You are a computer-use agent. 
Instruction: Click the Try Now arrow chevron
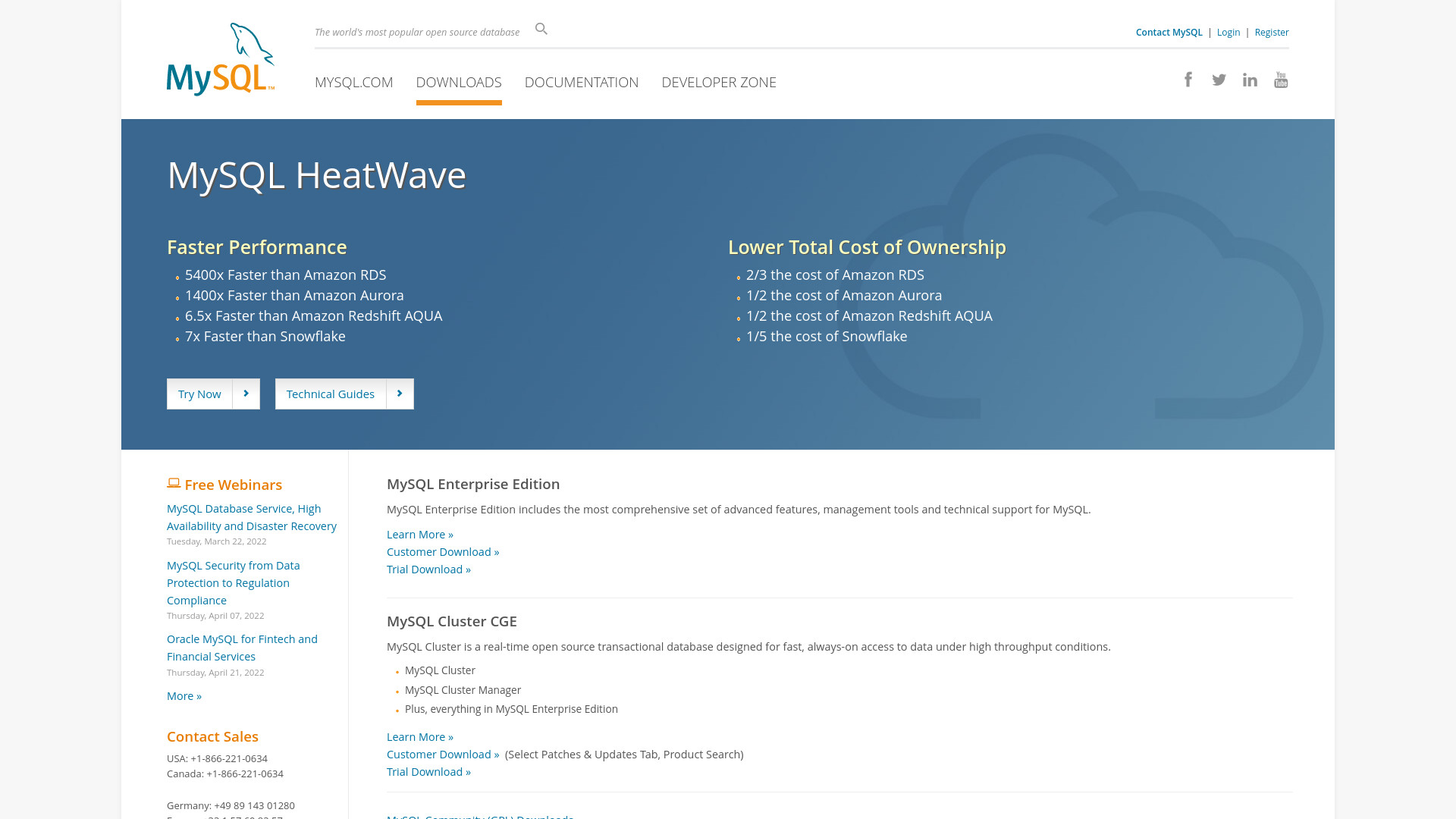coord(246,394)
